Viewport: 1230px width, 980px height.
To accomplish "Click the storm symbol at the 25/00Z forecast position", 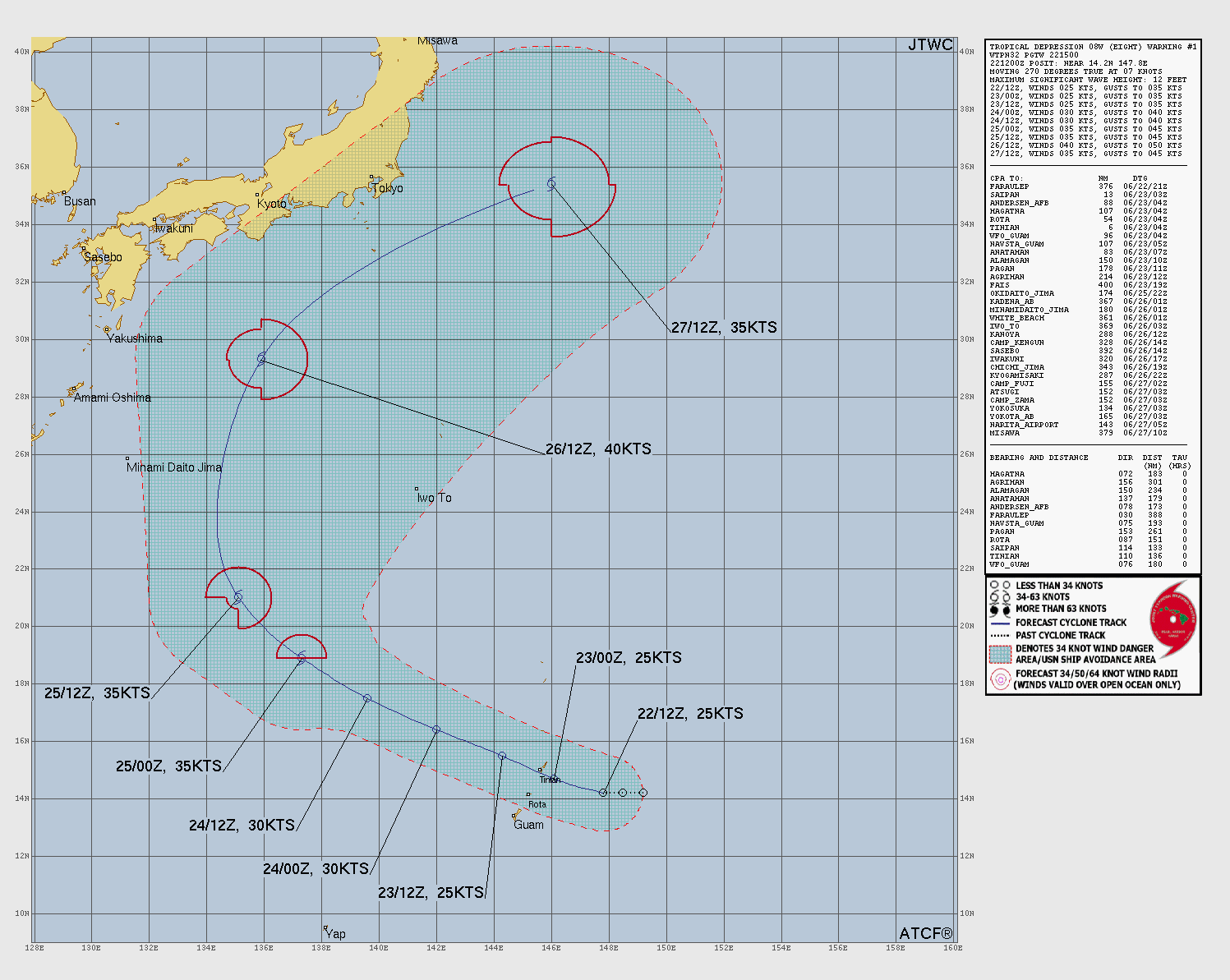I will (x=302, y=659).
